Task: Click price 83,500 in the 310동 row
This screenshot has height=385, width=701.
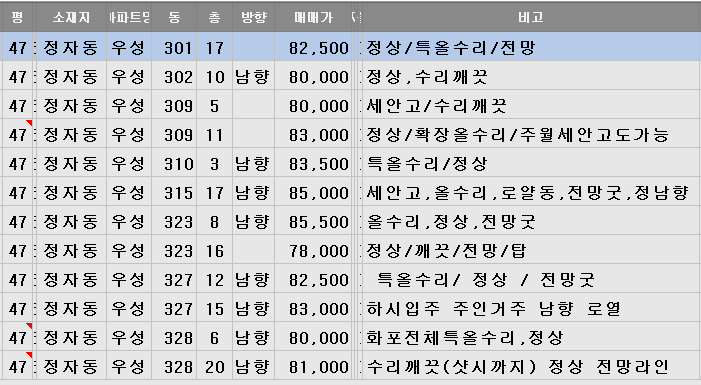Action: point(318,164)
